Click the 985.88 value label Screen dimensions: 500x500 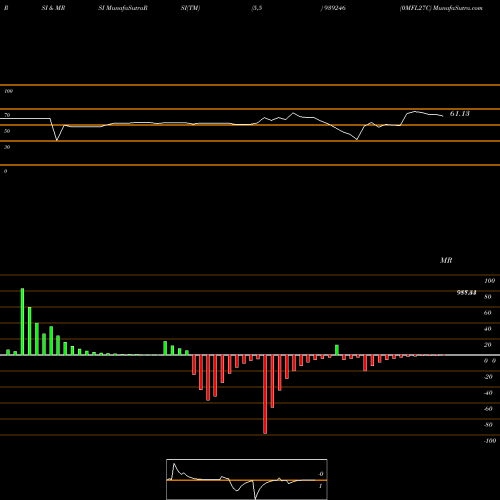tap(466, 293)
